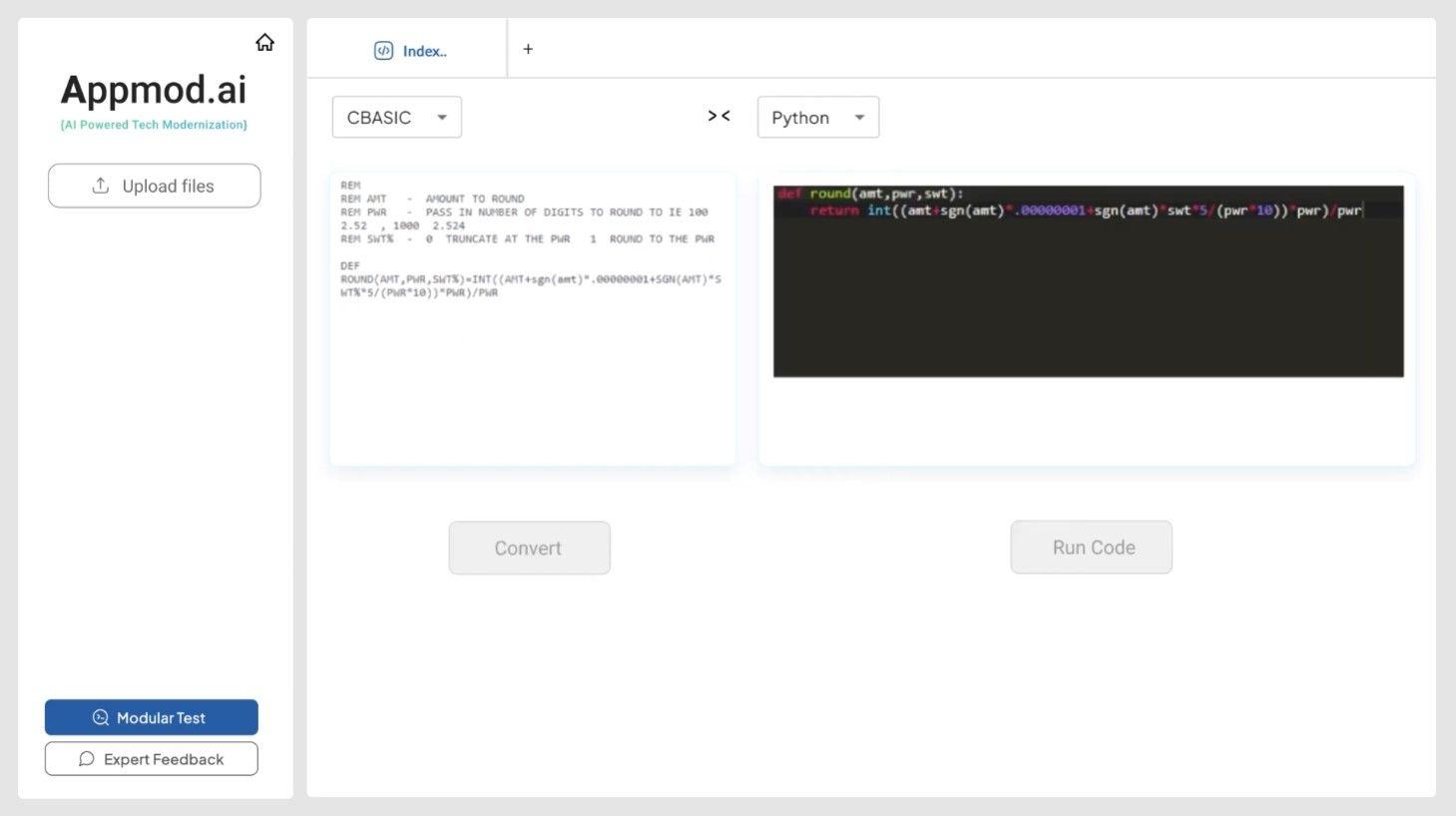1456x816 pixels.
Task: Click inside the Python output code editor
Action: coord(1089,281)
